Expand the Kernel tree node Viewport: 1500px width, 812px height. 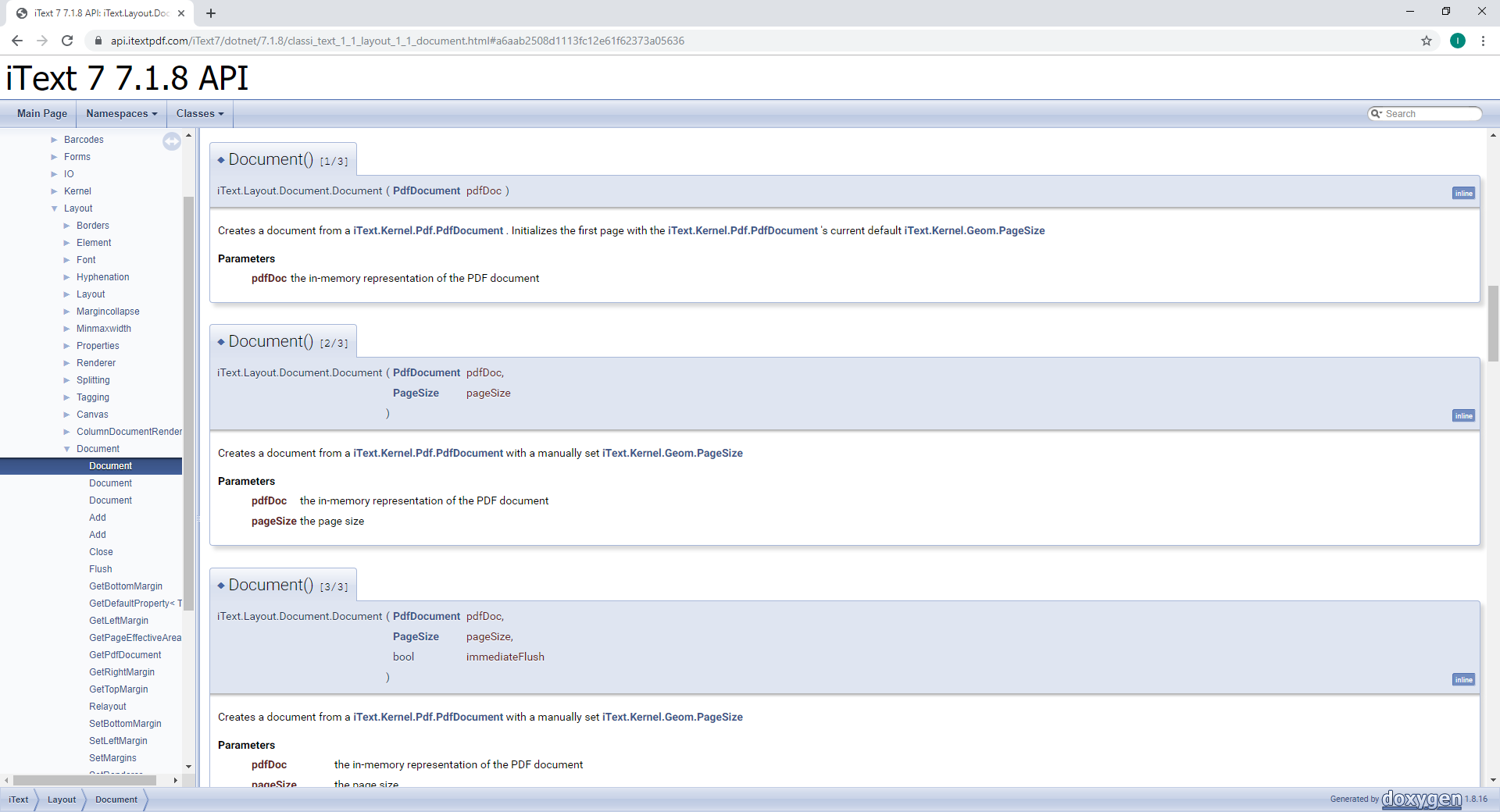click(55, 191)
